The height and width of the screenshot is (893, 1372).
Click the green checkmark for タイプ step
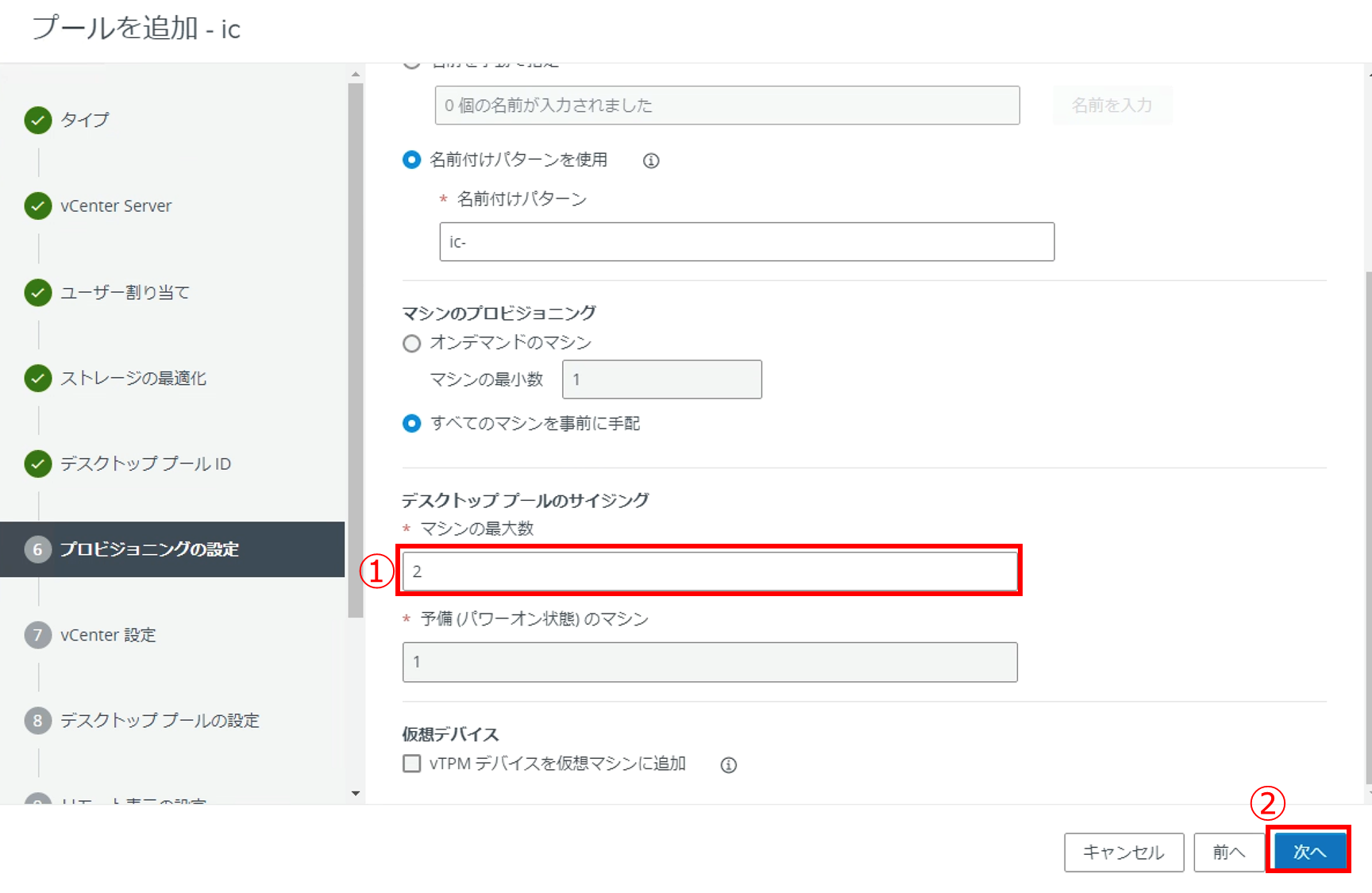tap(38, 120)
